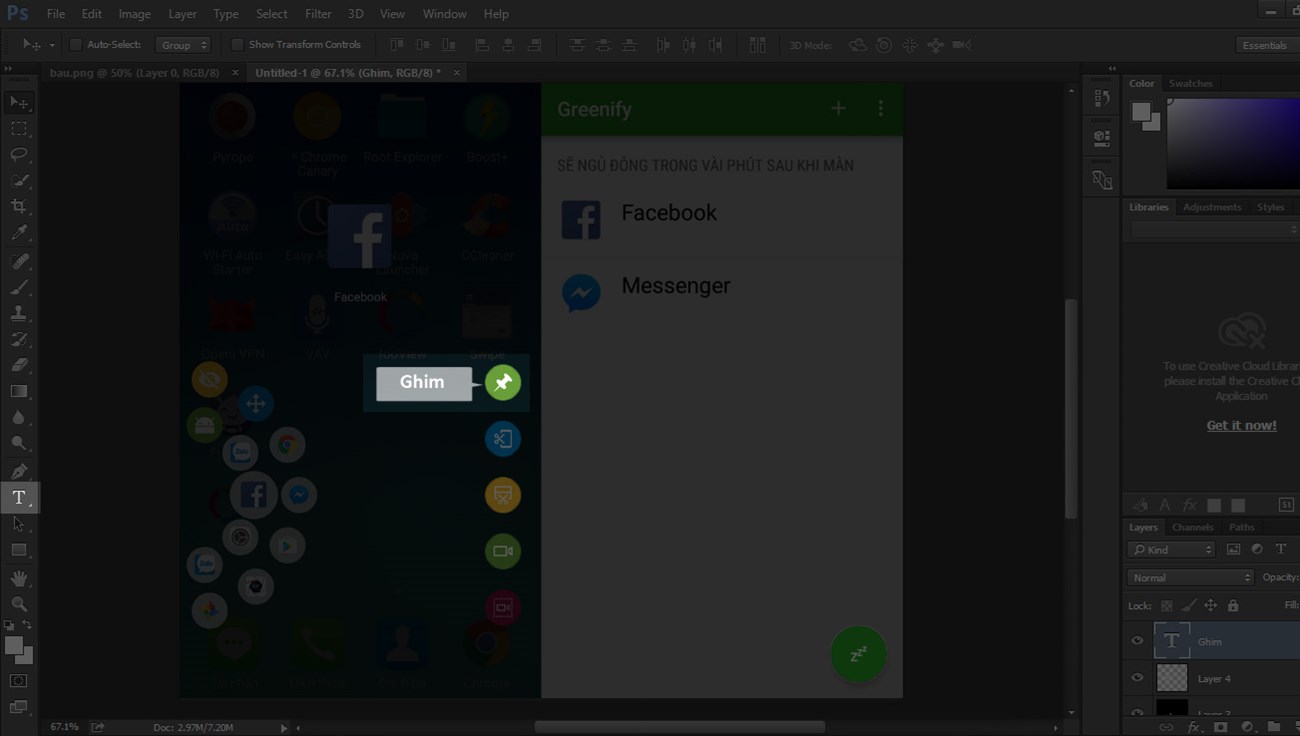Activate the Hand tool

pyautogui.click(x=19, y=578)
